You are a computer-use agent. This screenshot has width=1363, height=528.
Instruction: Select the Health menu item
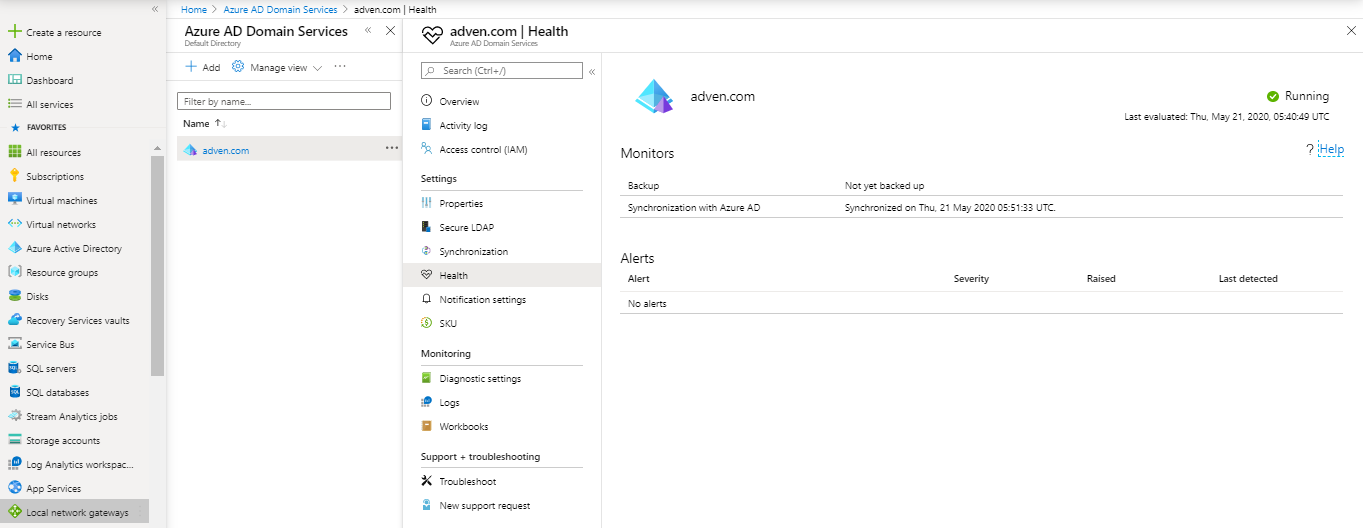[x=502, y=275]
